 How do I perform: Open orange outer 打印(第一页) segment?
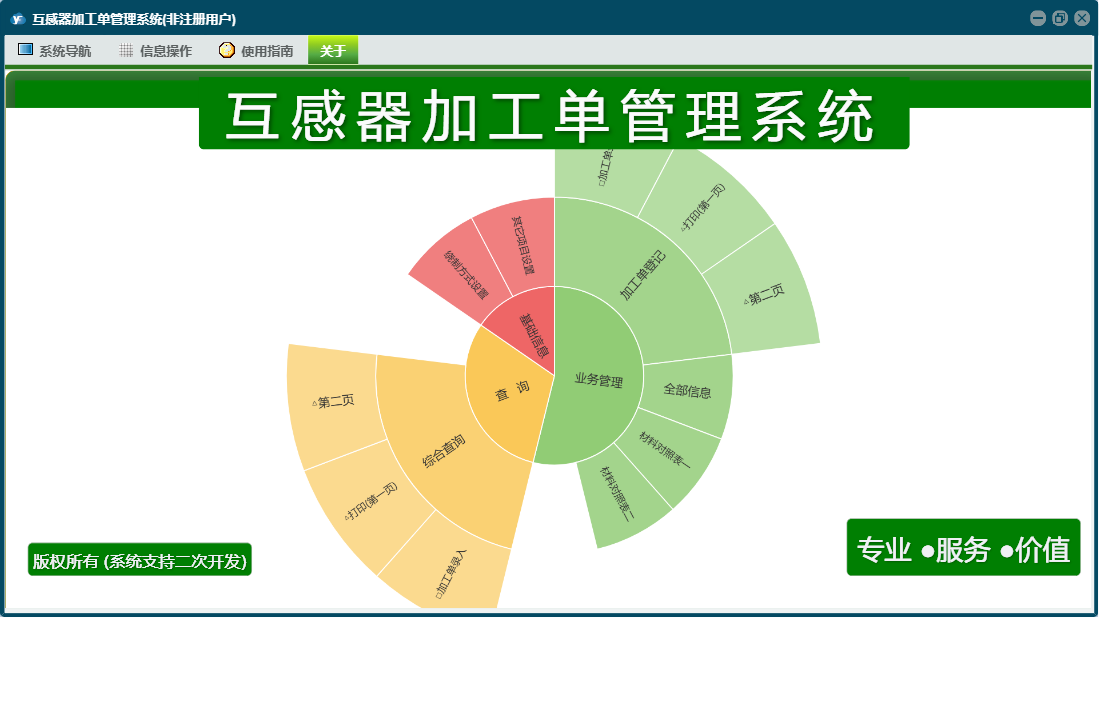370,504
